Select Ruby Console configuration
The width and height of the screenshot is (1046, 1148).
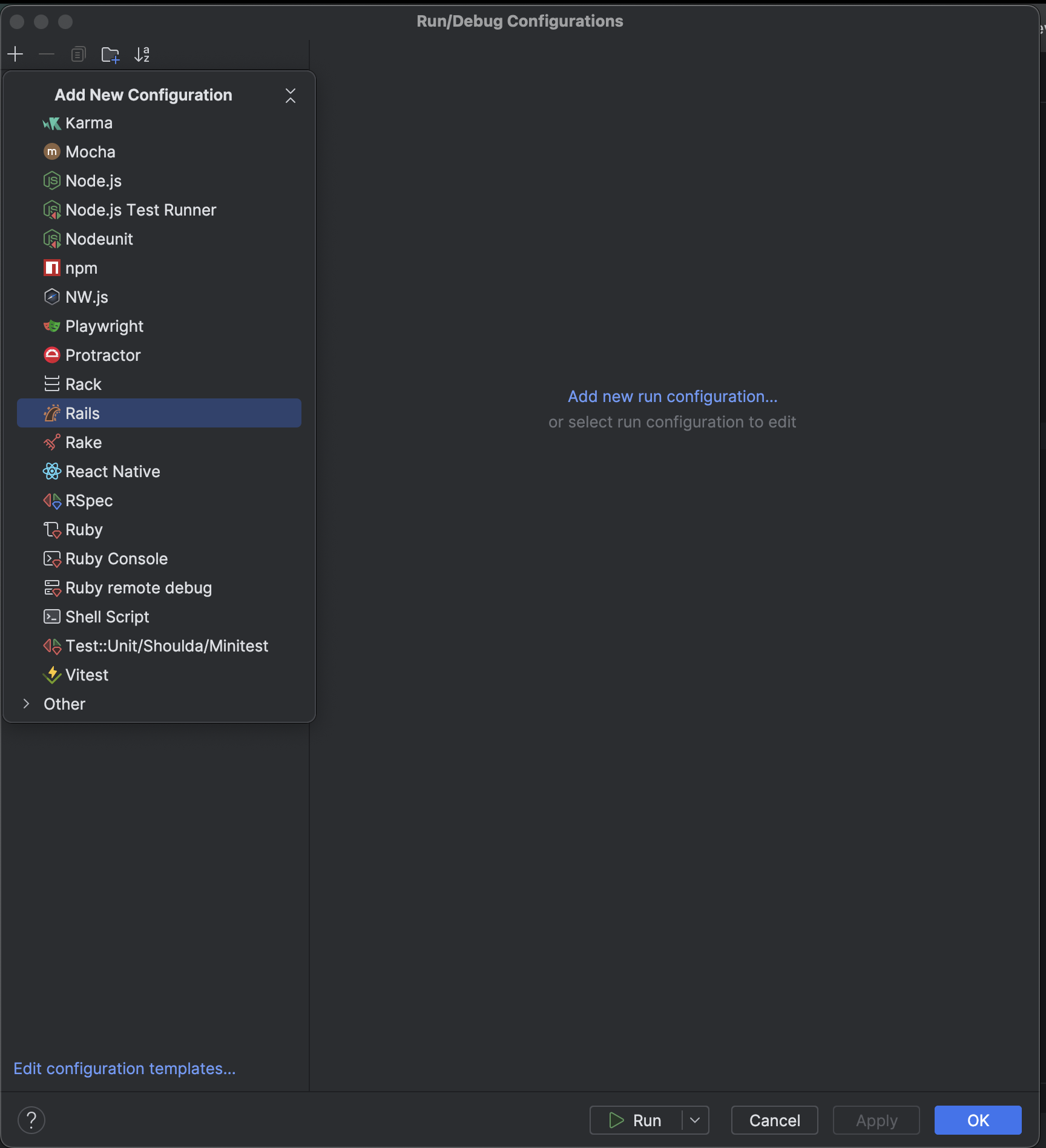pos(159,559)
